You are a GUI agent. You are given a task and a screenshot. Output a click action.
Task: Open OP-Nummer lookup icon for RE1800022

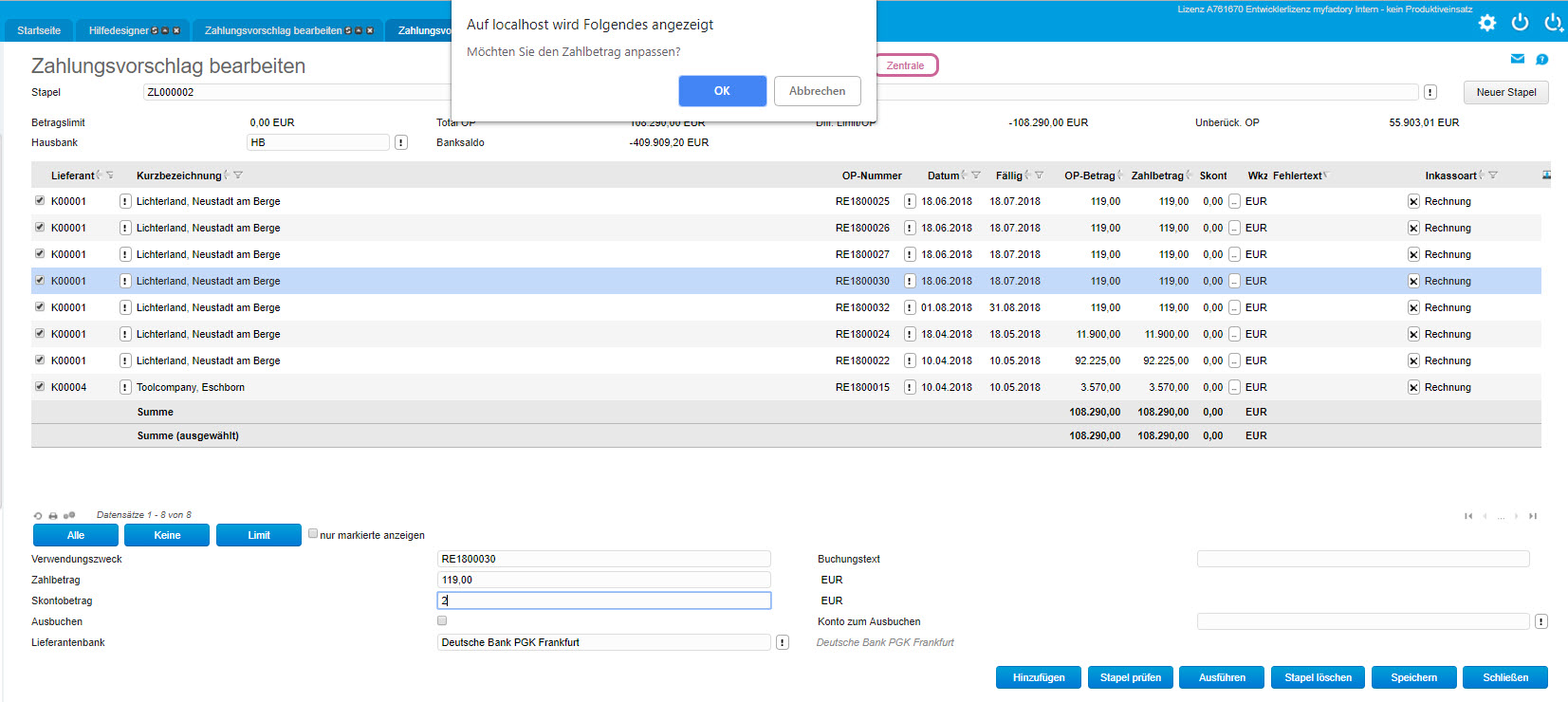[x=910, y=360]
